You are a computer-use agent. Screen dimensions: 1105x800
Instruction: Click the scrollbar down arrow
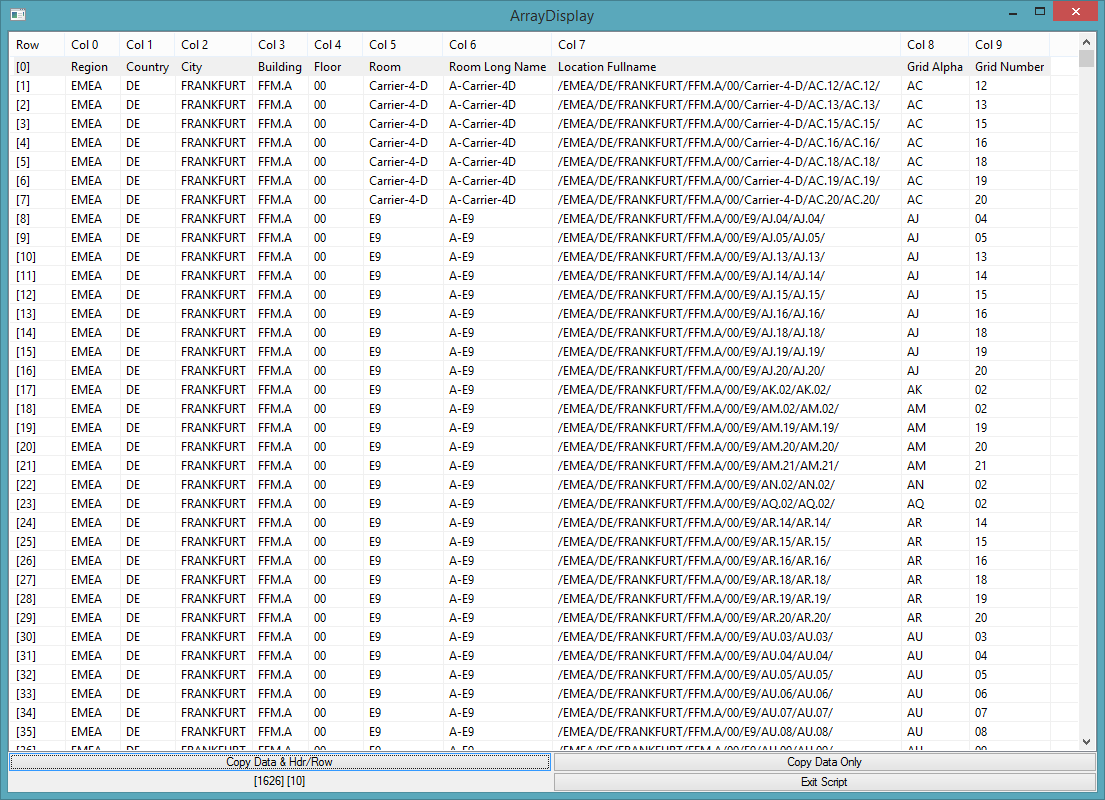coord(1087,742)
